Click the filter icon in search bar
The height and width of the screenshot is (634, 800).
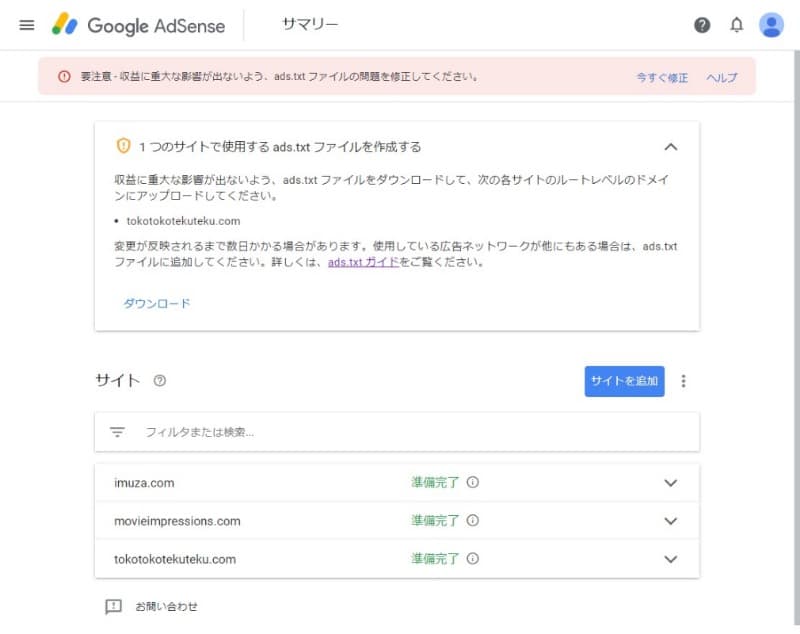(117, 432)
